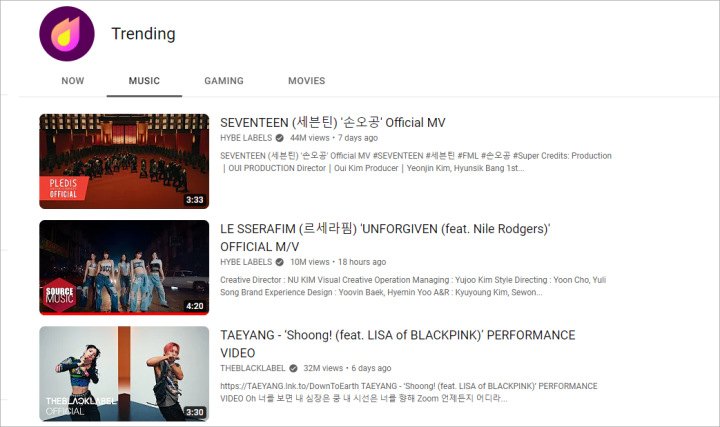Screen dimensions: 720x427
Task: Switch to the NOW tab
Action: click(x=73, y=81)
